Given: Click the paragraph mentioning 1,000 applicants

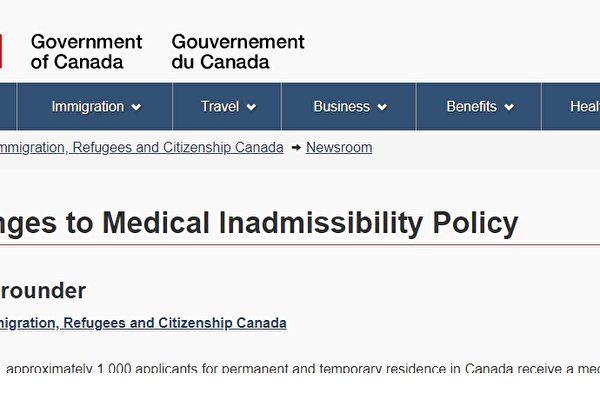Looking at the screenshot, I should 302,368.
